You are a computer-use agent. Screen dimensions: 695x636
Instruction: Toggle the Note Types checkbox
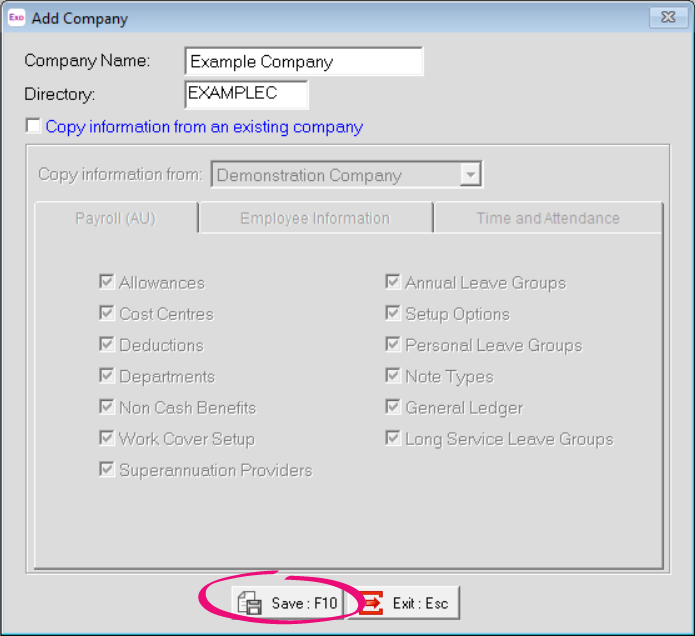tap(393, 375)
